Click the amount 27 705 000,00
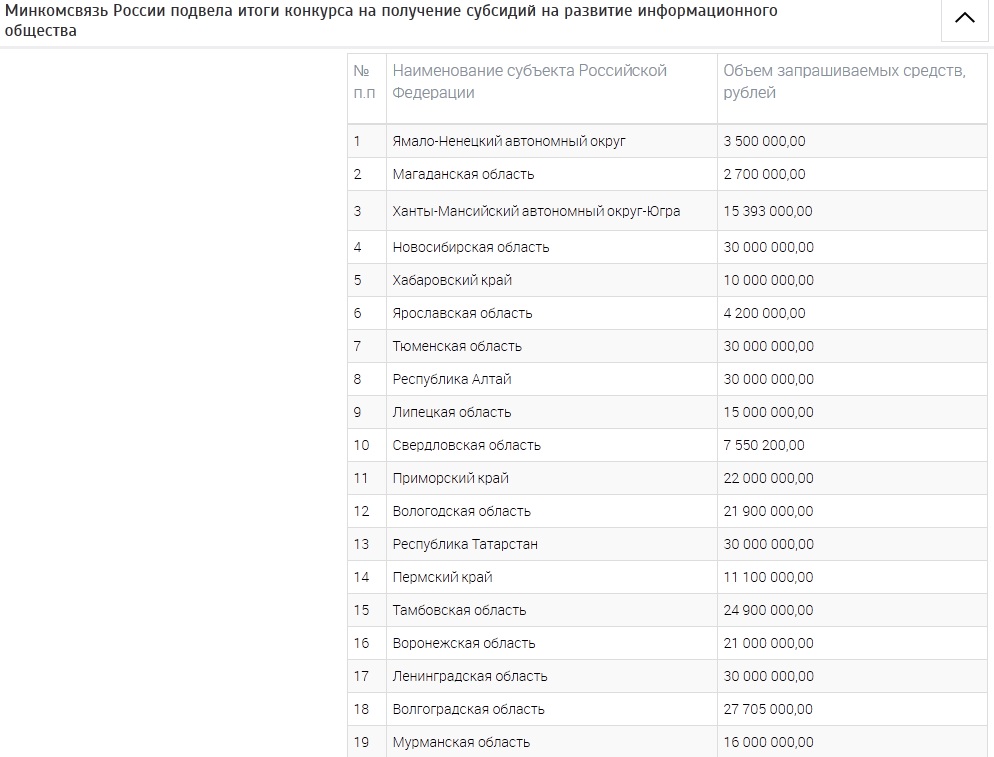The width and height of the screenshot is (994, 757). click(x=768, y=709)
